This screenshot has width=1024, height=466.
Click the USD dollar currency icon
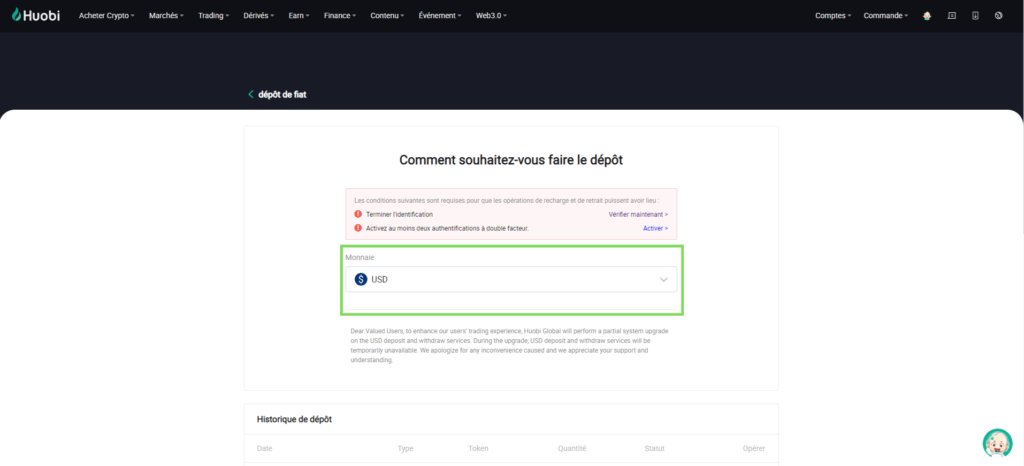coord(361,279)
